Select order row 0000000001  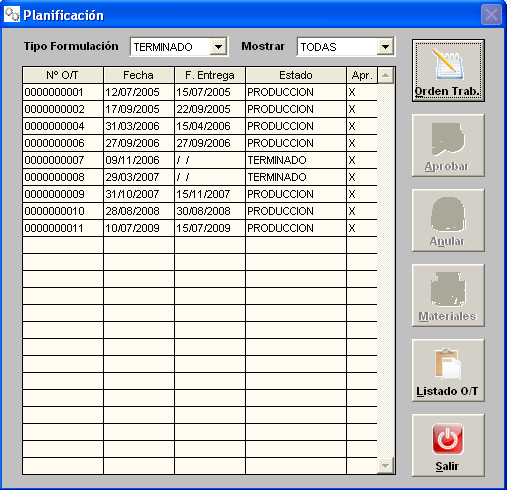click(200, 92)
